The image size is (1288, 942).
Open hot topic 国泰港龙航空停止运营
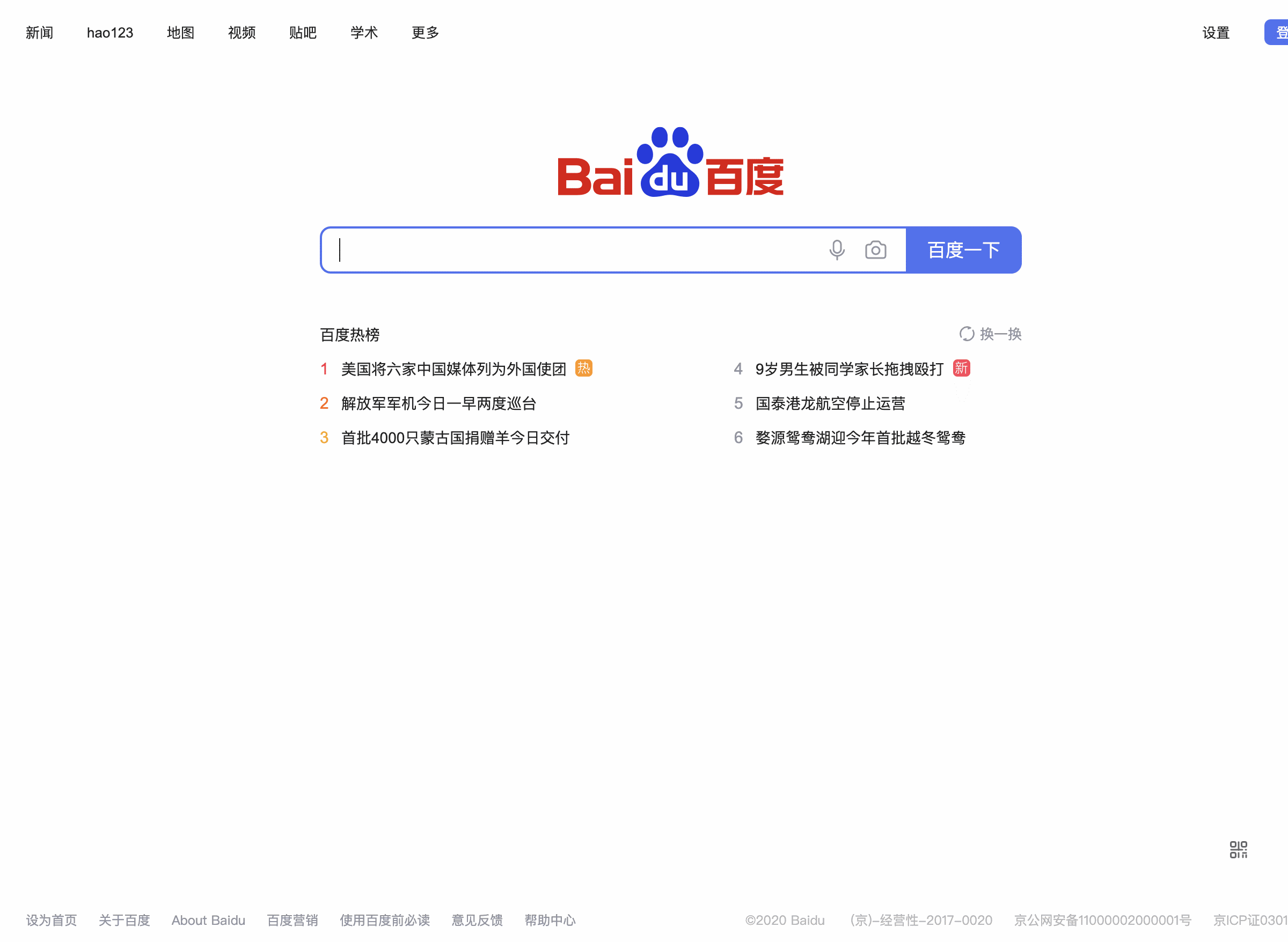[x=830, y=404]
